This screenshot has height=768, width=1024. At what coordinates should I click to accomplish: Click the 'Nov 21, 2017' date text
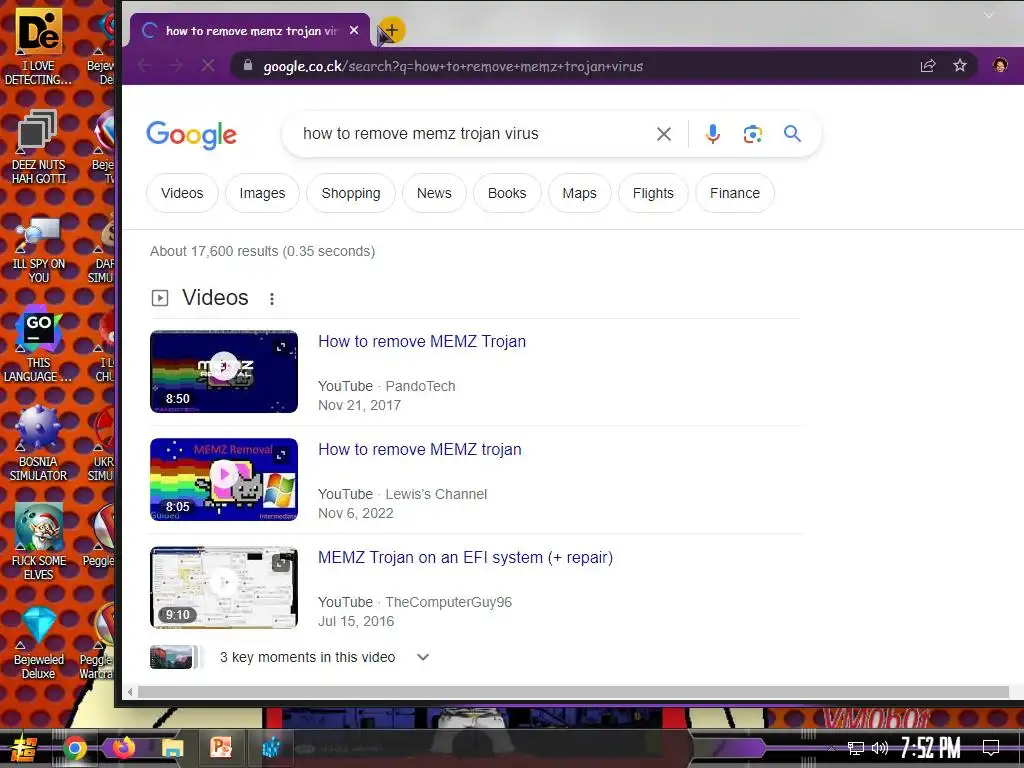359,406
